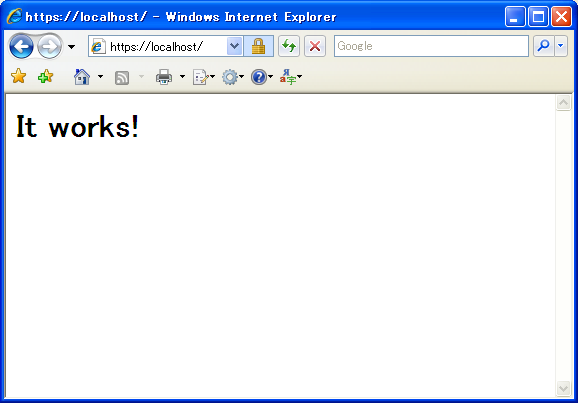578x403 pixels.
Task: Click the magnifier search button
Action: pos(543,46)
